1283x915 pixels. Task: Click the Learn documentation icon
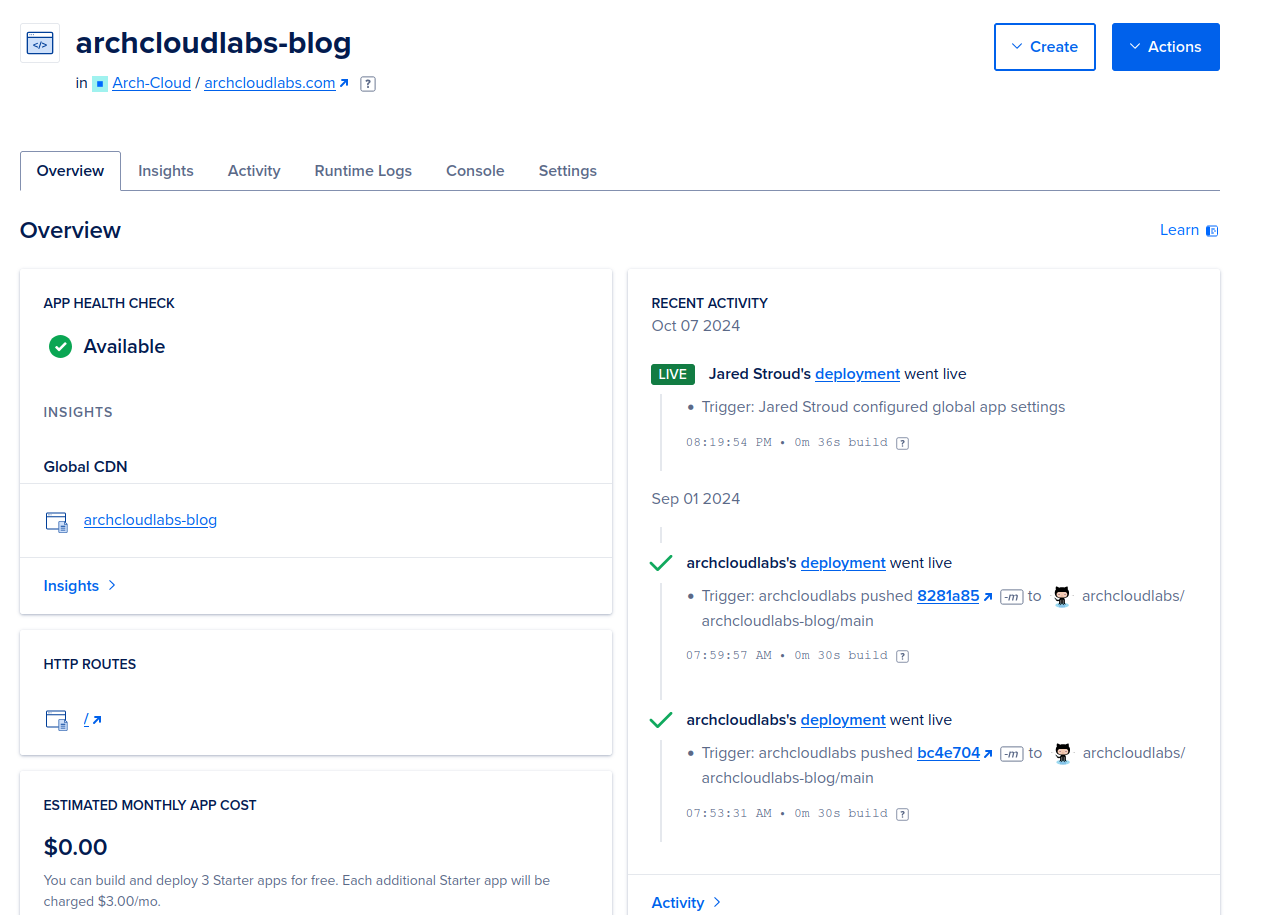[x=1212, y=231]
